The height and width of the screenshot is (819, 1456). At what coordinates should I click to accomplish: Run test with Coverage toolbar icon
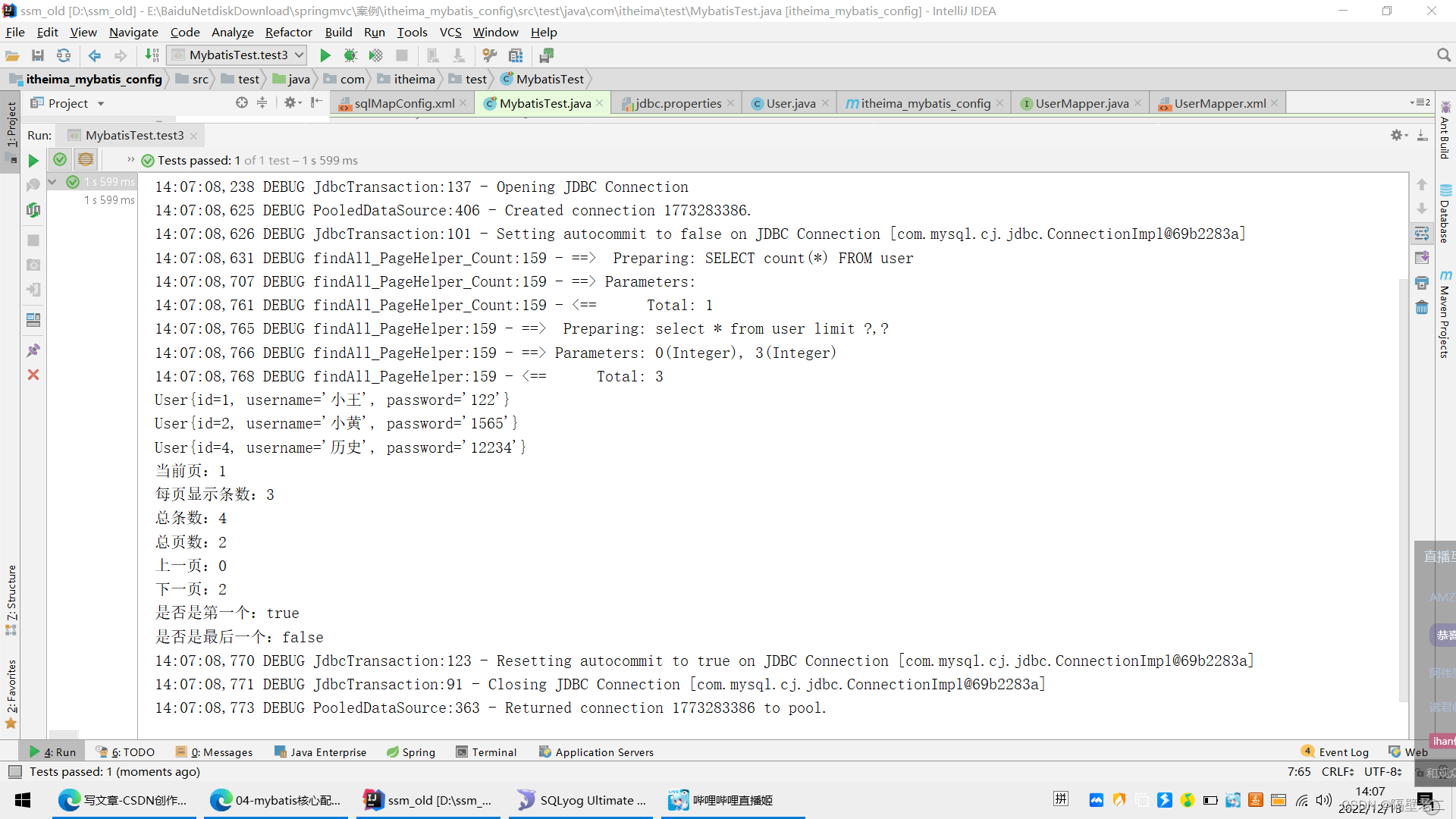click(376, 55)
